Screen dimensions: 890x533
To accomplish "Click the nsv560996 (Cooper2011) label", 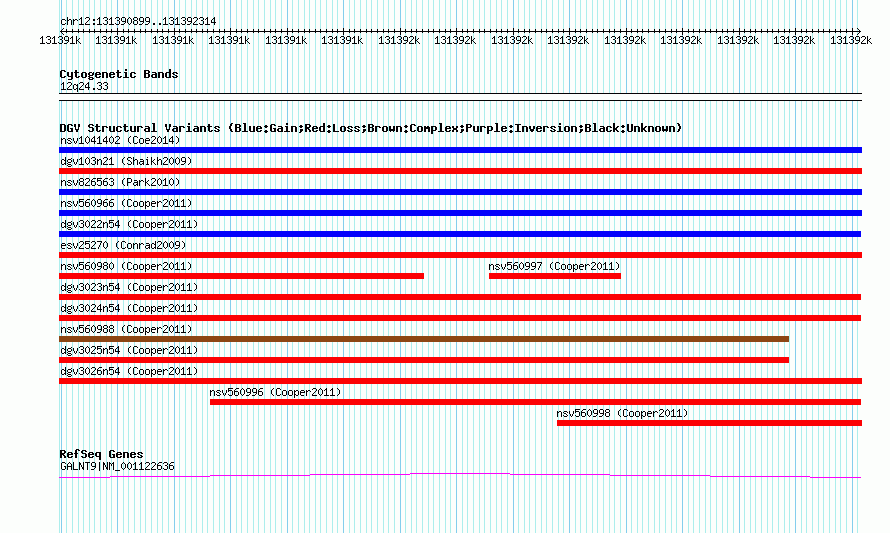I will (x=275, y=392).
